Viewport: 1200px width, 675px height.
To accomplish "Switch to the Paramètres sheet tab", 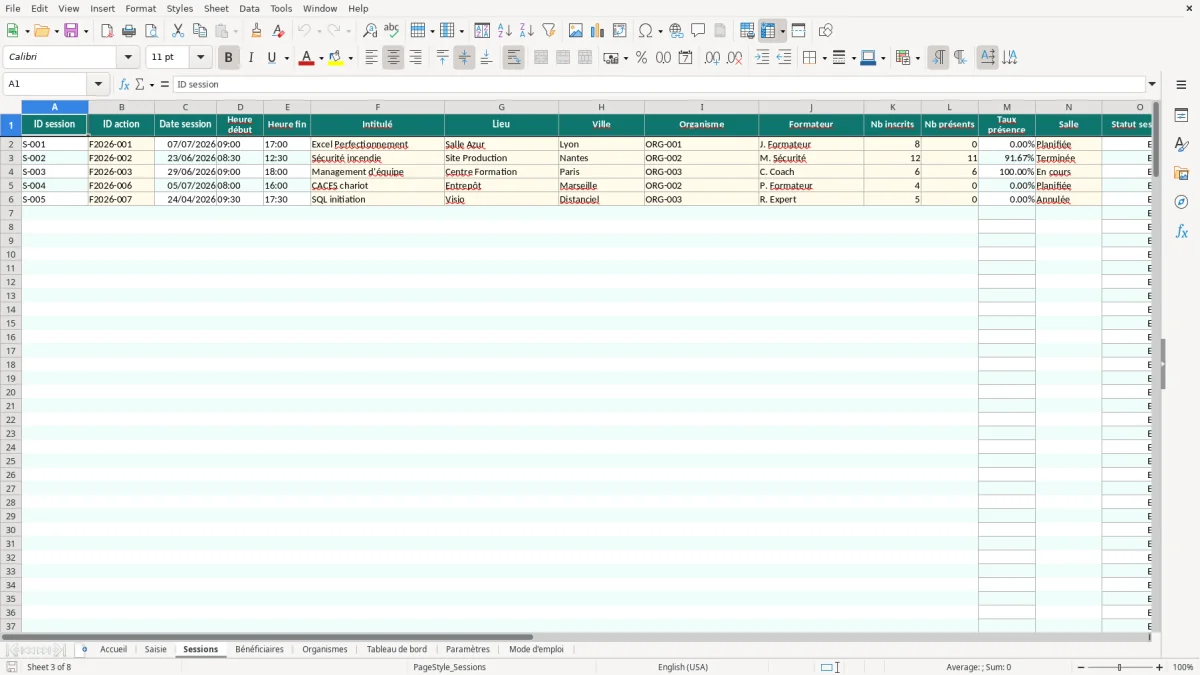I will 468,649.
